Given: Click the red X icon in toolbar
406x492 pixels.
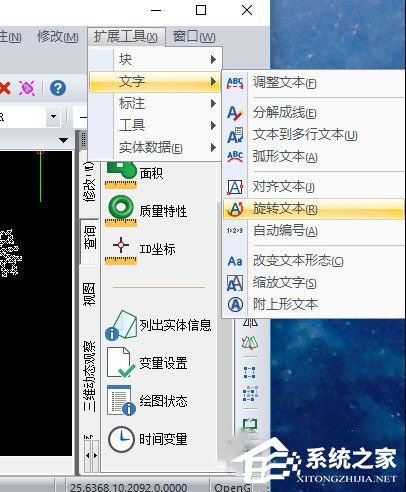Looking at the screenshot, I should pos(5,88).
